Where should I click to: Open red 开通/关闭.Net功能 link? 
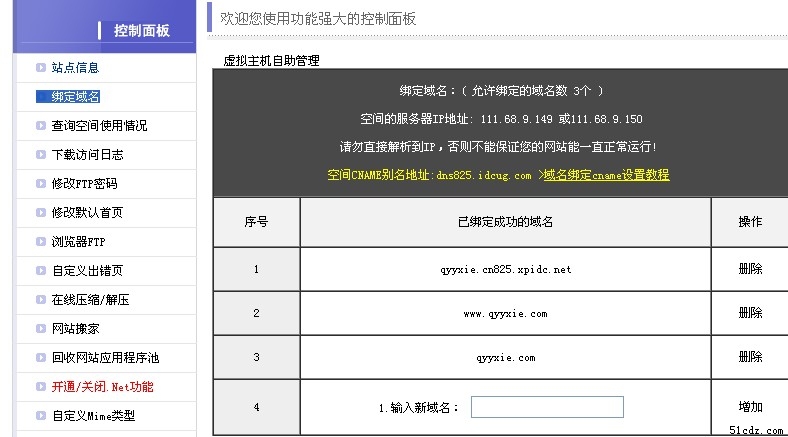pos(103,387)
